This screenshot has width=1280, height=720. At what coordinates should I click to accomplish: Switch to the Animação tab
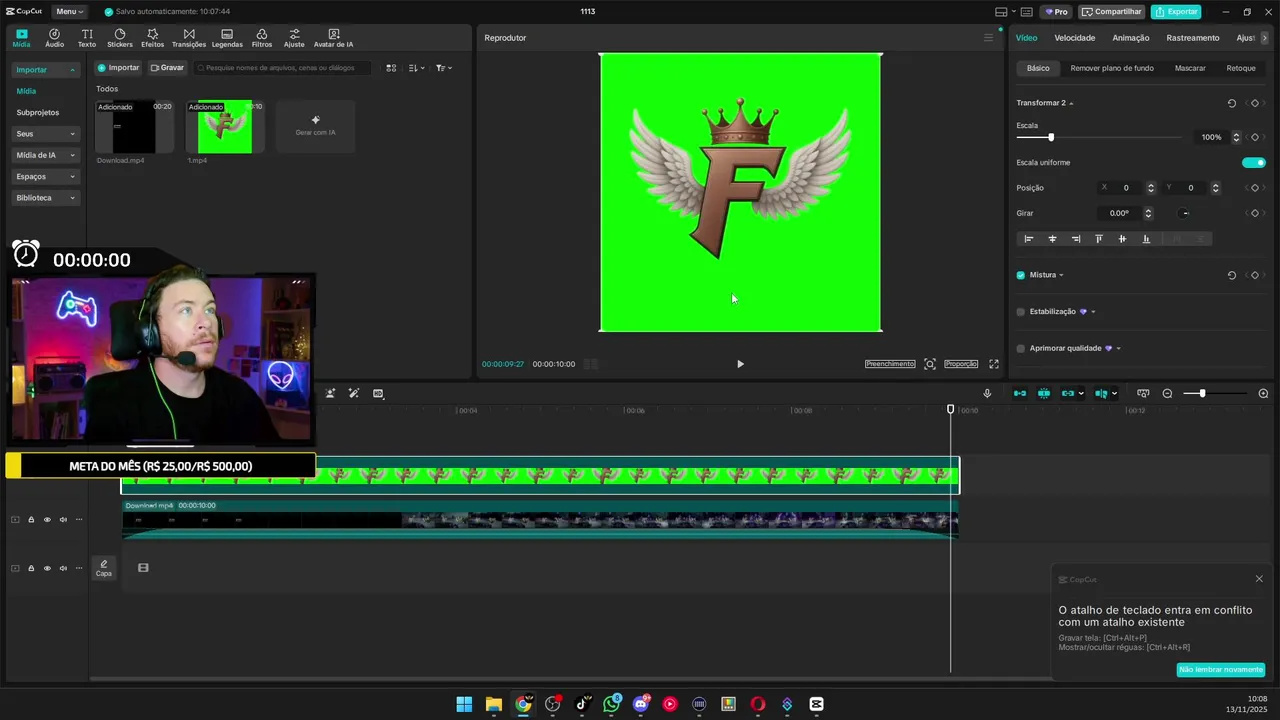pyautogui.click(x=1131, y=38)
